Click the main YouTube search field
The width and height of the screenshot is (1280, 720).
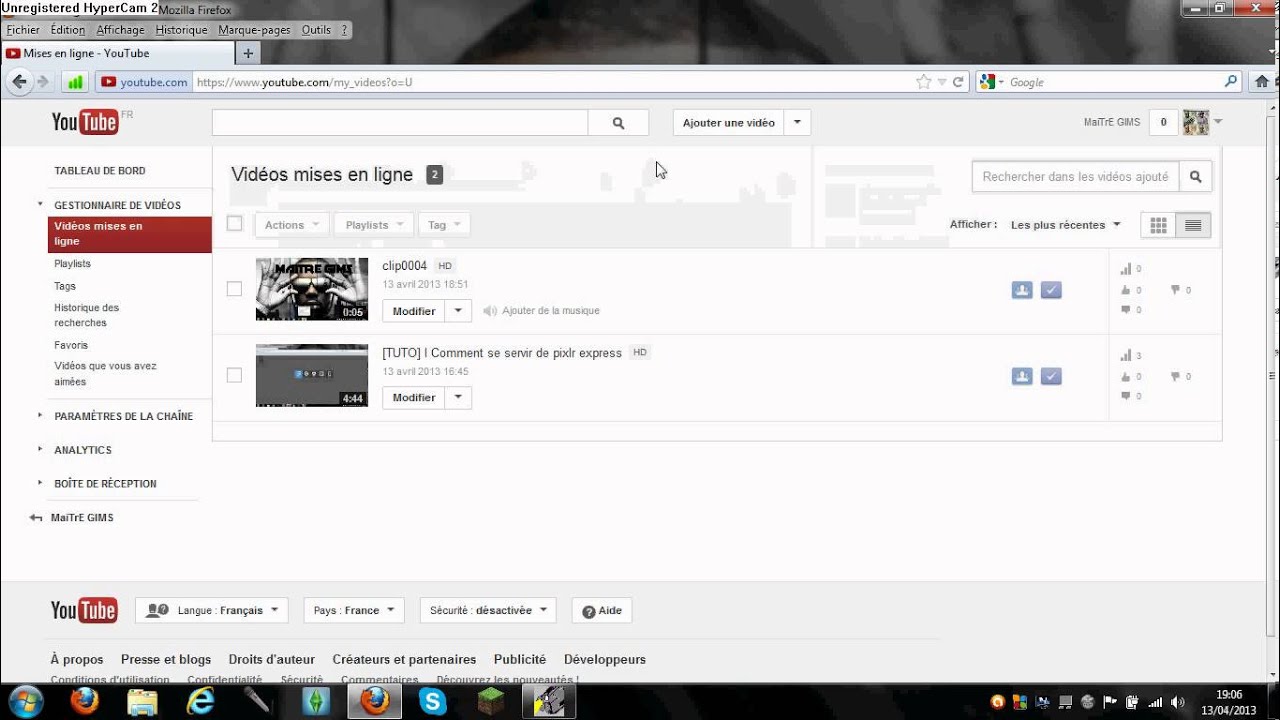(x=400, y=123)
